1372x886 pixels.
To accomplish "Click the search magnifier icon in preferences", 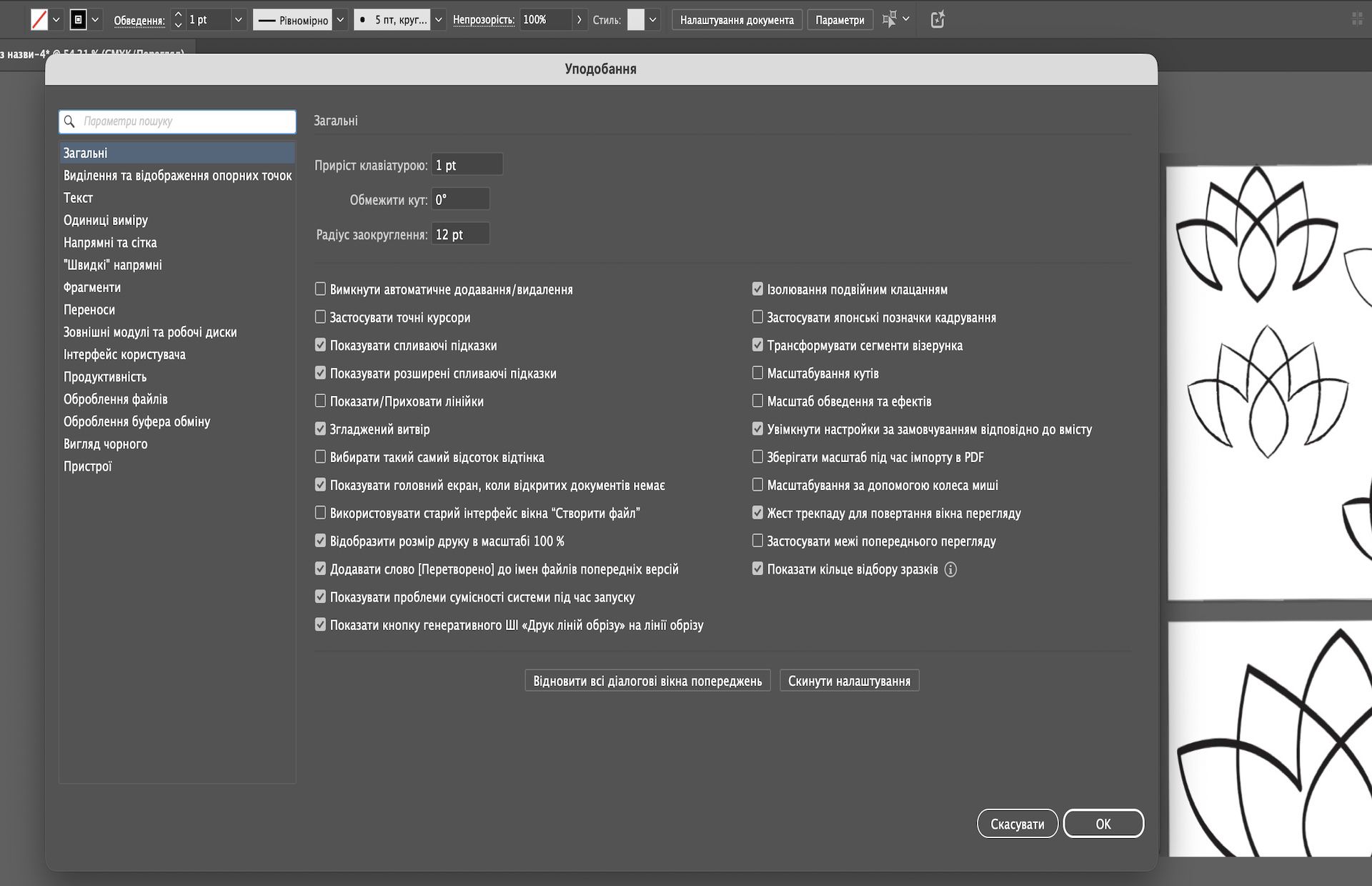I will (x=69, y=121).
